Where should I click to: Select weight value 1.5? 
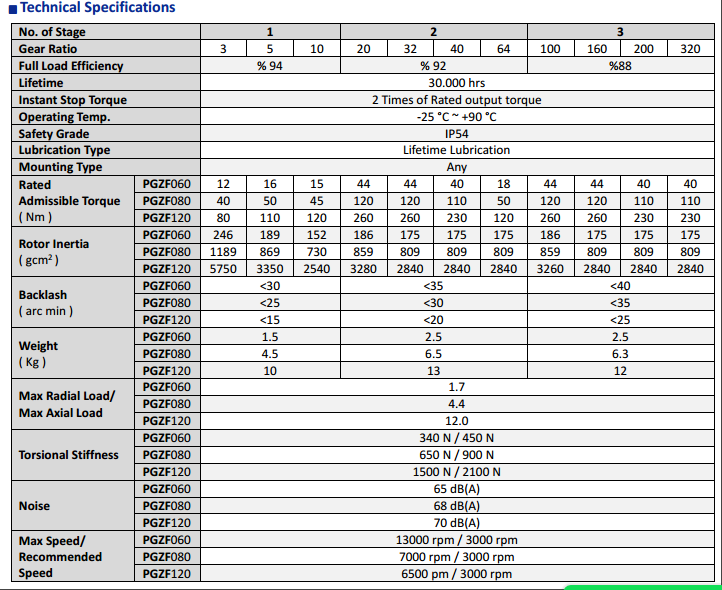point(270,337)
